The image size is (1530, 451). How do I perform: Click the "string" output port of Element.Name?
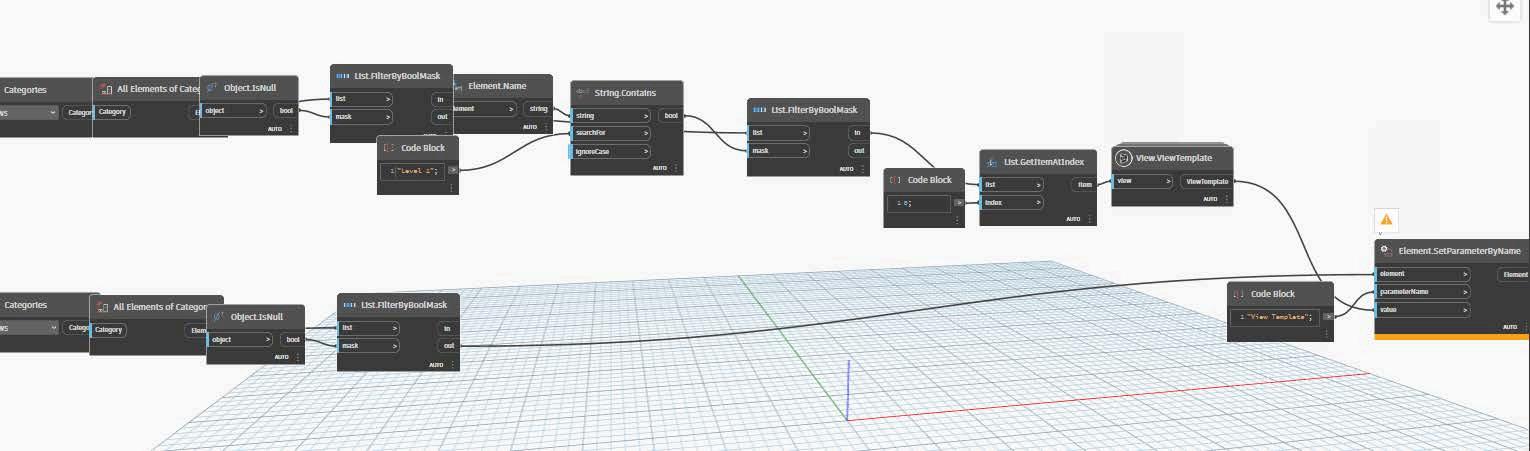(x=537, y=108)
